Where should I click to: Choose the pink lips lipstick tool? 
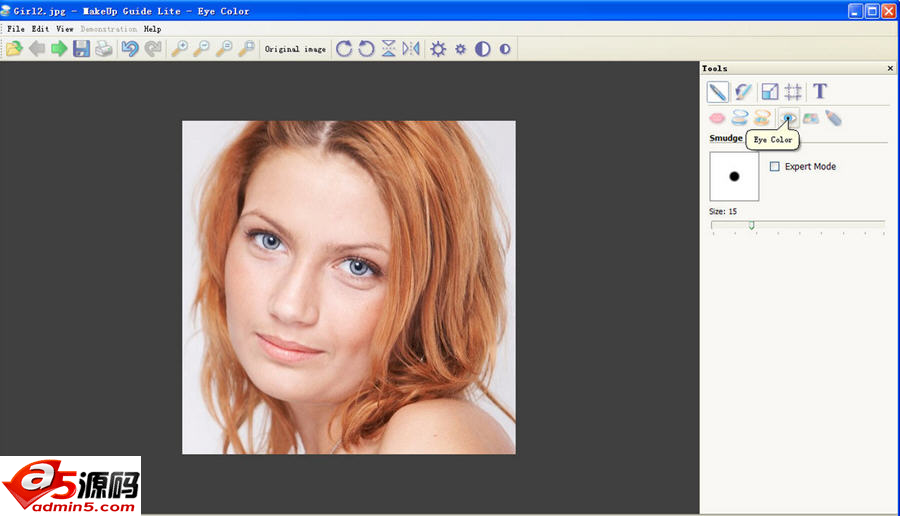tap(717, 118)
